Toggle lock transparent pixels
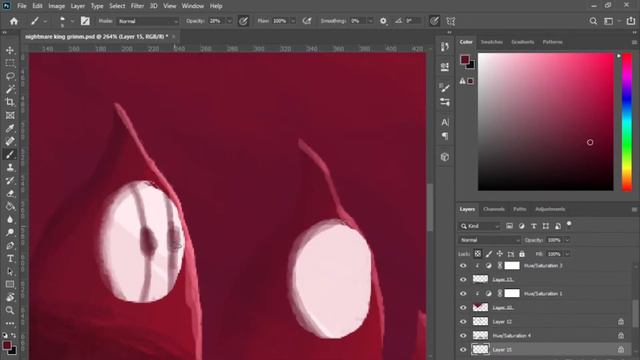Screen dimensions: 640x360 478,254
